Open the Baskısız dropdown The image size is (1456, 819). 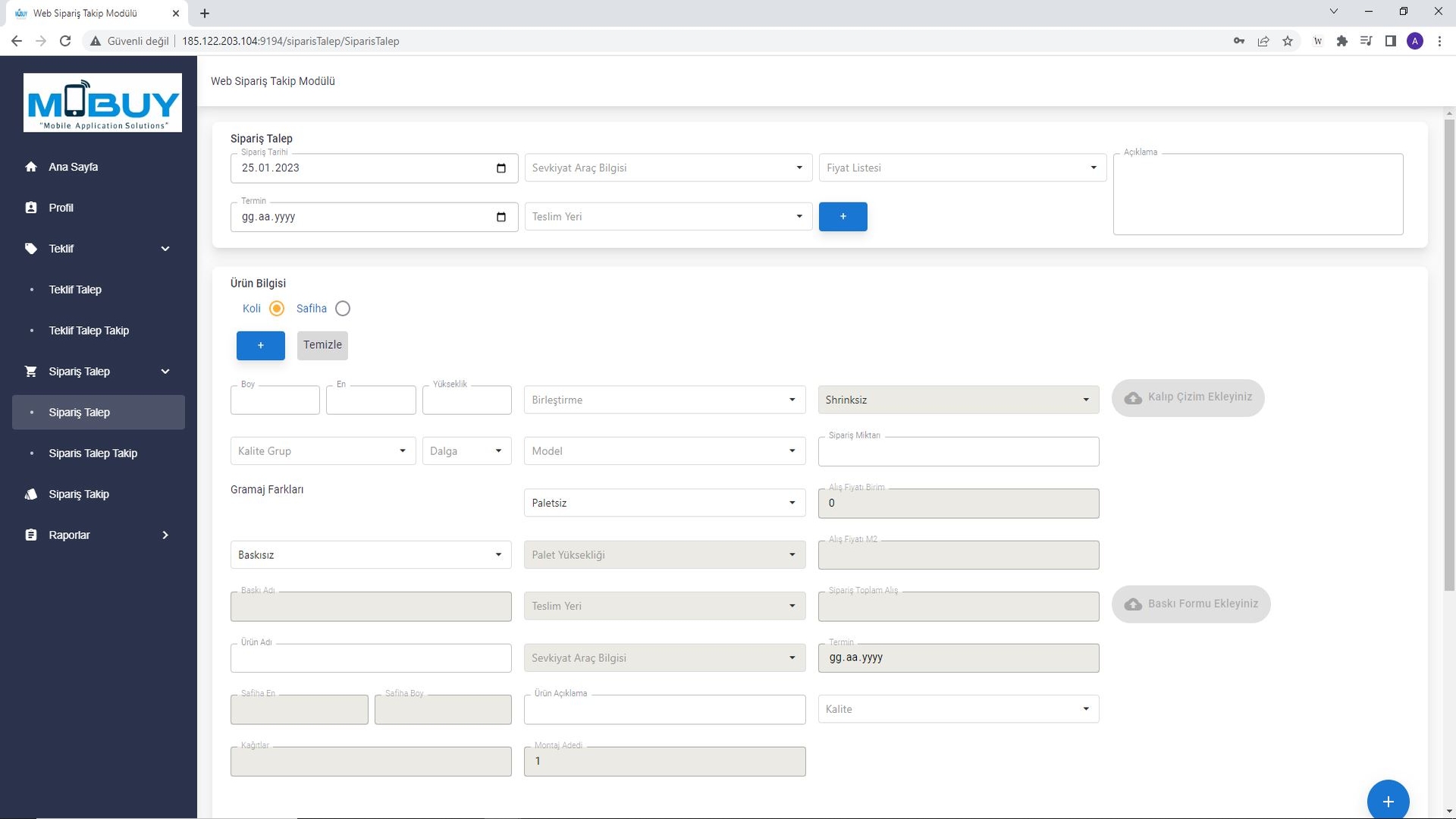click(x=371, y=555)
